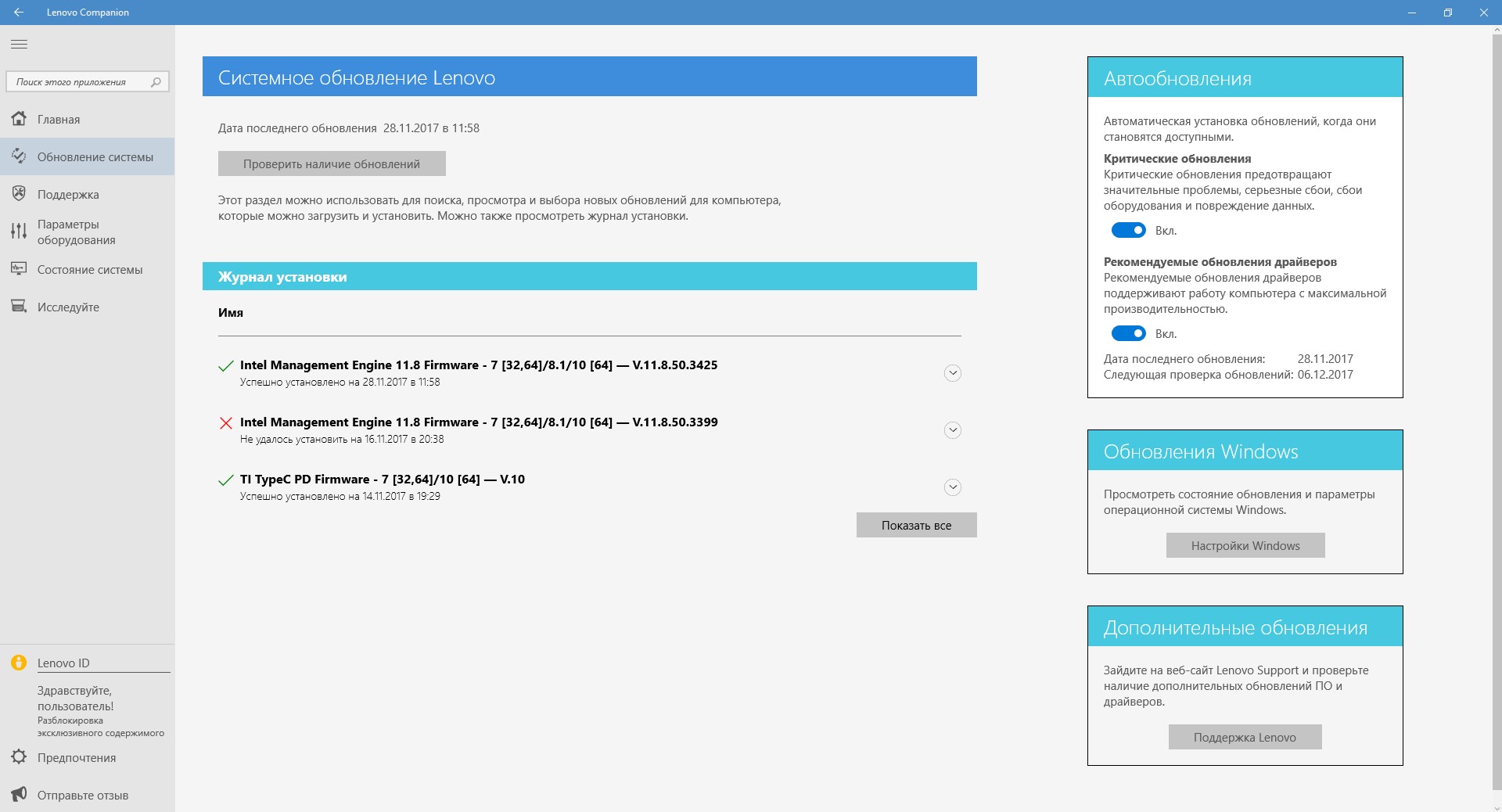1502x812 pixels.
Task: Click the Автообновления panel header
Action: (1245, 77)
